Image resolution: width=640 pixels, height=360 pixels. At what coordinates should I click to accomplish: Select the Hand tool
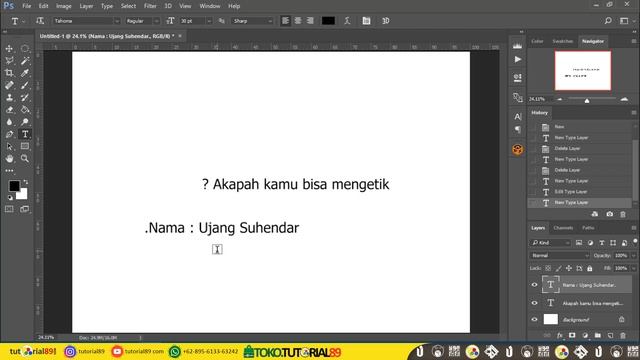[9, 158]
